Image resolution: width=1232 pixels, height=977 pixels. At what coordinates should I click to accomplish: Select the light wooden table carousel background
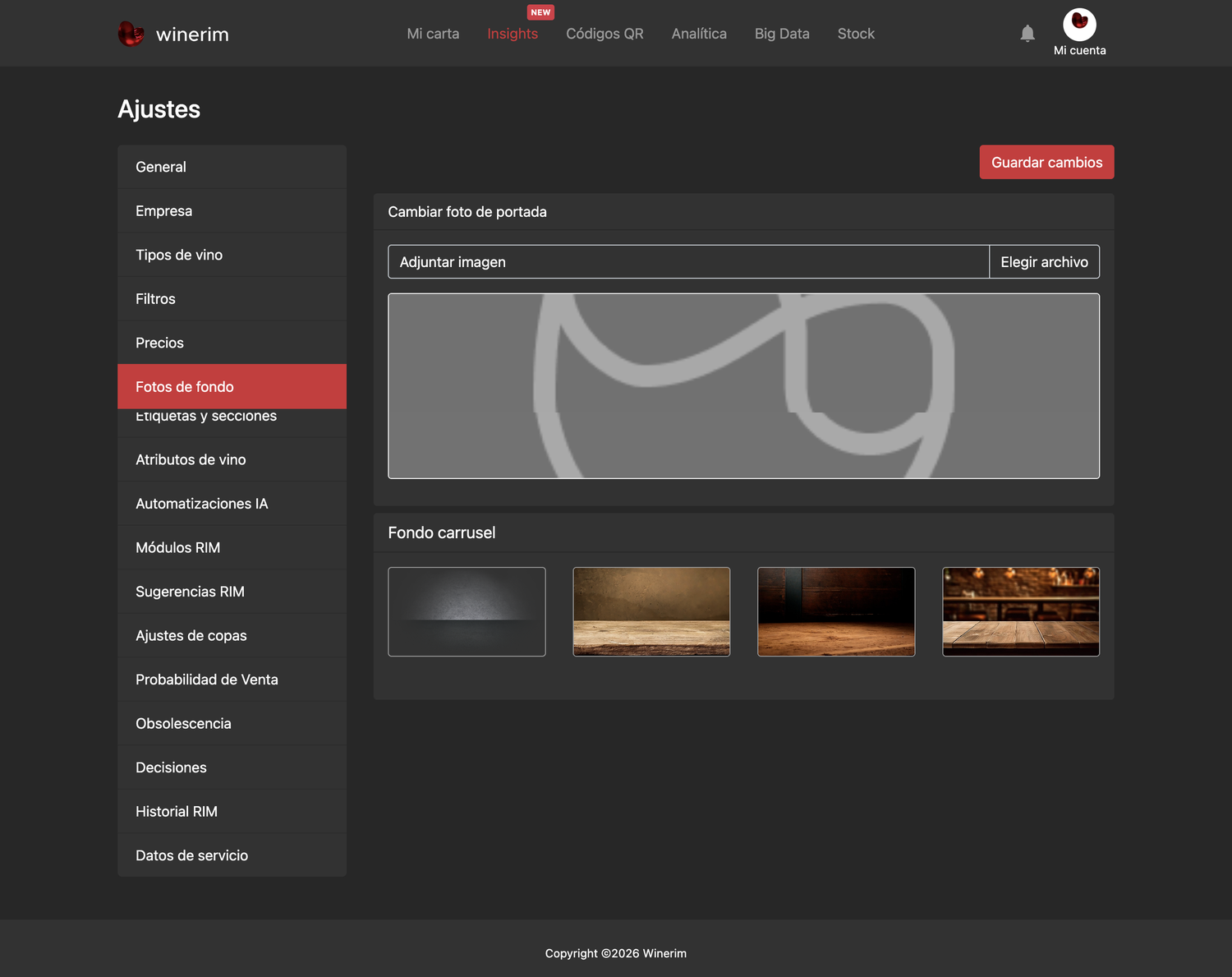pyautogui.click(x=651, y=611)
